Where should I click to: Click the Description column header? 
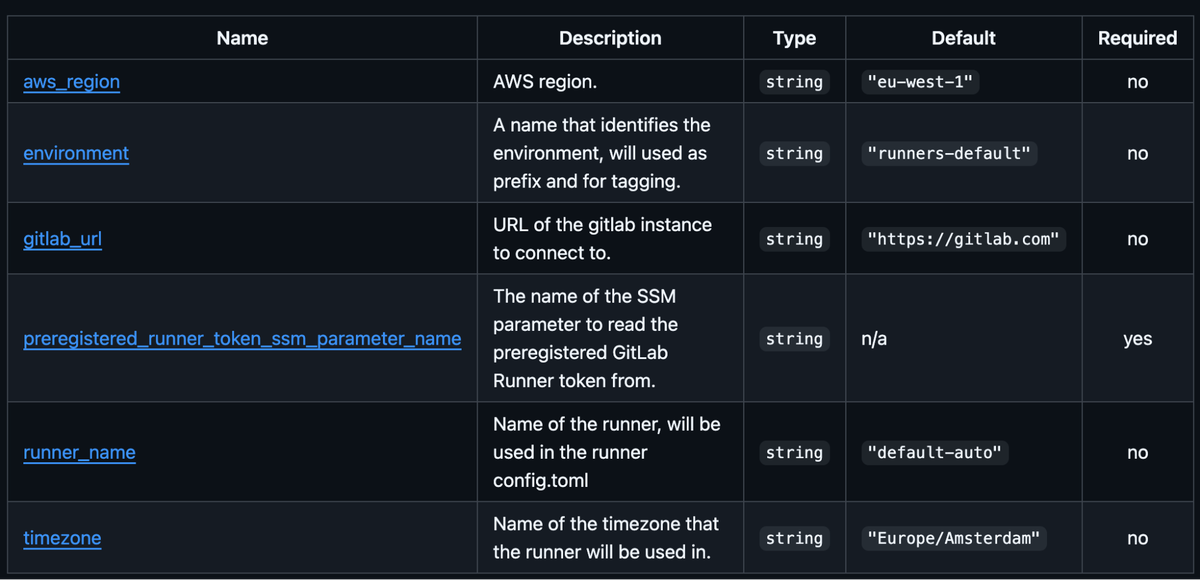[x=610, y=38]
